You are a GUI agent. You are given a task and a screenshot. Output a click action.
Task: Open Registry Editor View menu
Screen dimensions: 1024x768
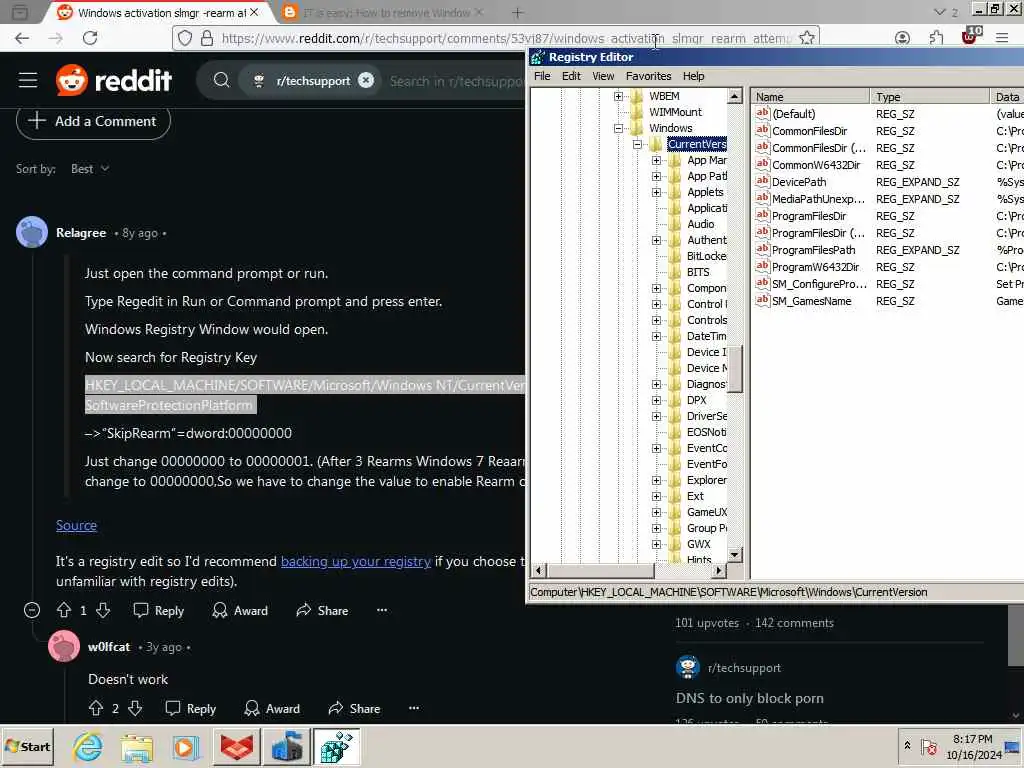pos(603,76)
